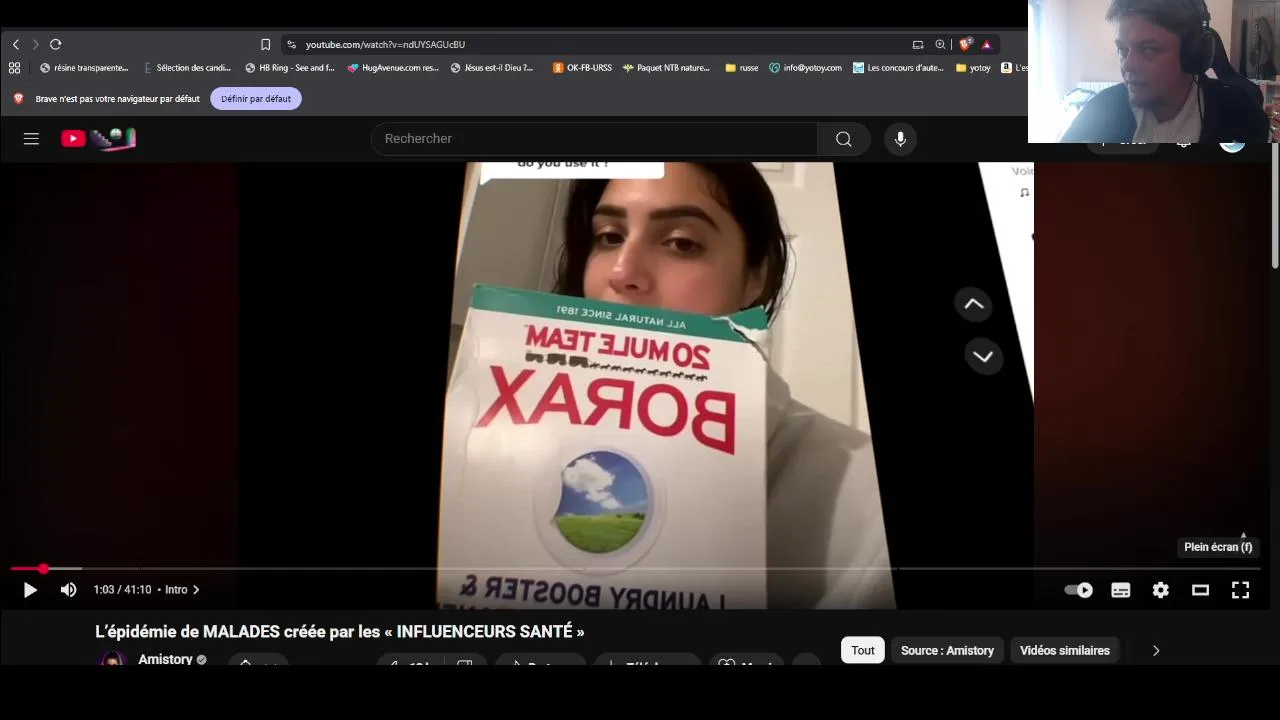Screen dimensions: 1280x720
Task: Open the player settings gear
Action: click(x=1160, y=590)
